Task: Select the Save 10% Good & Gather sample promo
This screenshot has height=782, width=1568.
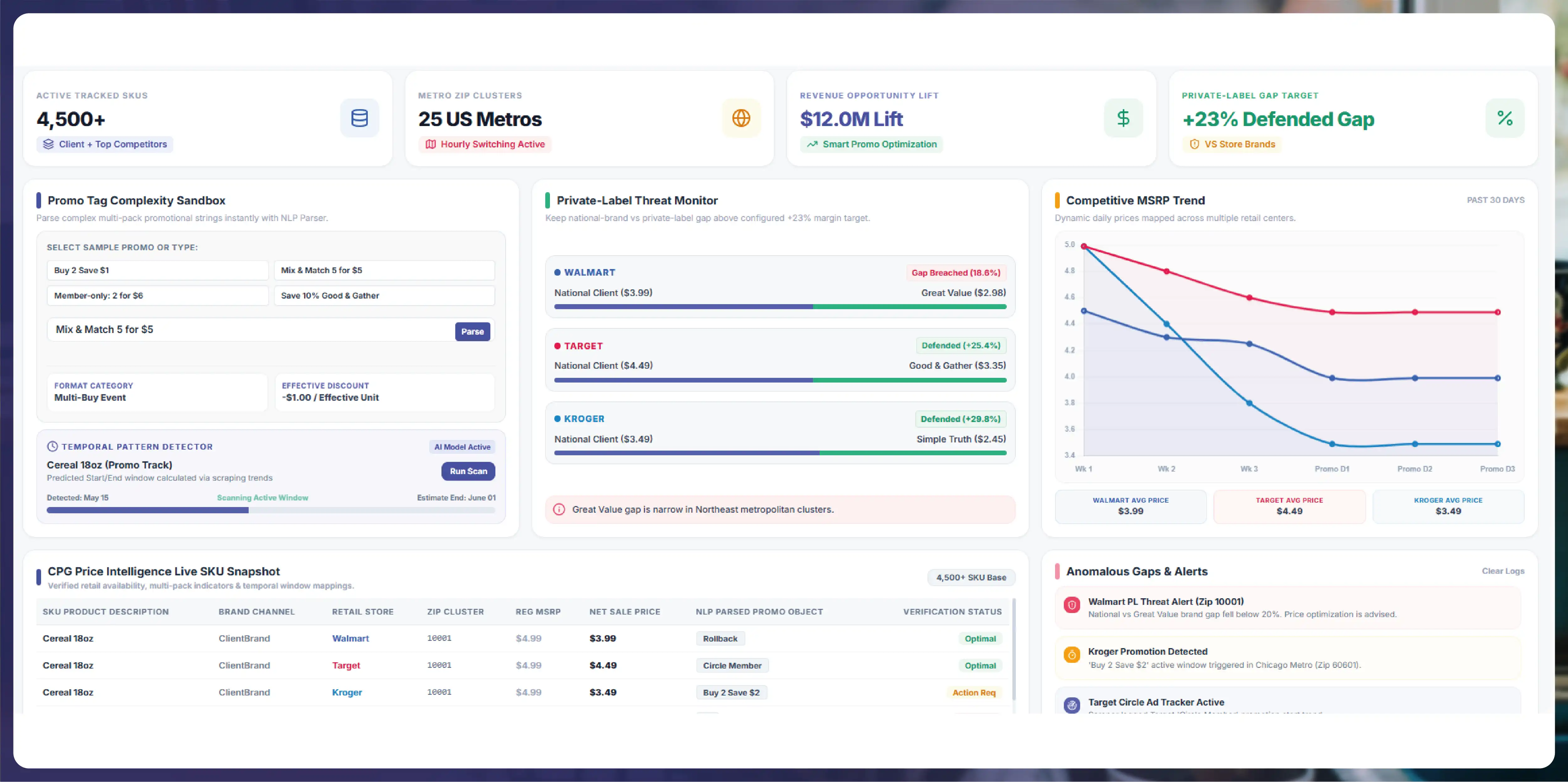Action: tap(384, 296)
